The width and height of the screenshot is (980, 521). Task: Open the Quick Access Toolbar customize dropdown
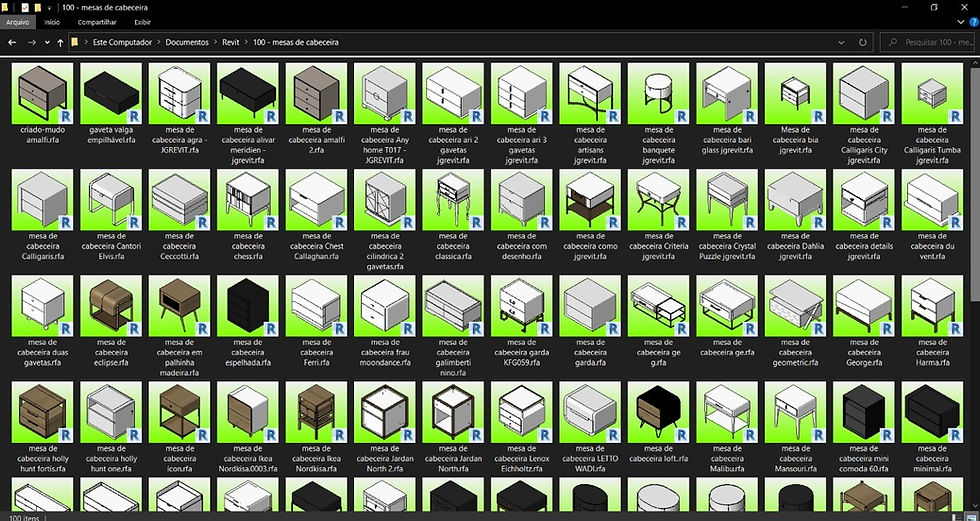(49, 7)
